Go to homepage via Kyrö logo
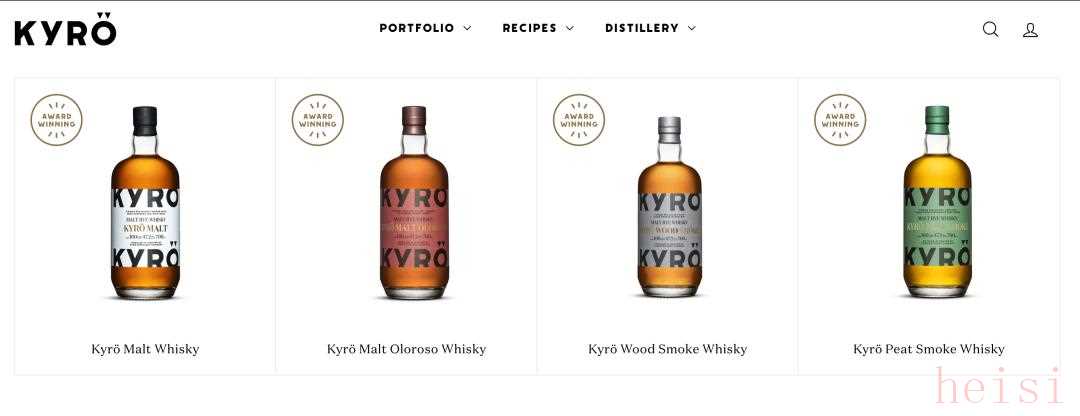Viewport: 1080px width, 416px height. (65, 29)
